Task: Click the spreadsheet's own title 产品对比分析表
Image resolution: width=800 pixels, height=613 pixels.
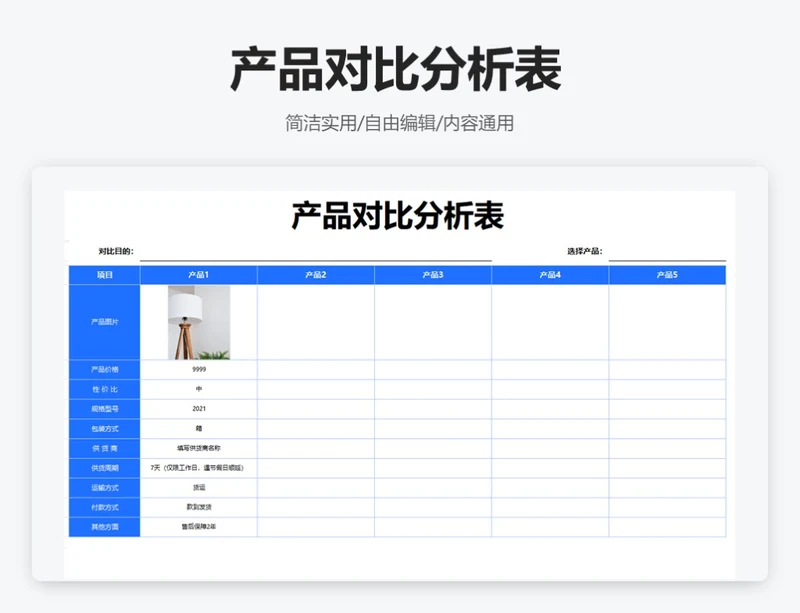Action: [397, 215]
